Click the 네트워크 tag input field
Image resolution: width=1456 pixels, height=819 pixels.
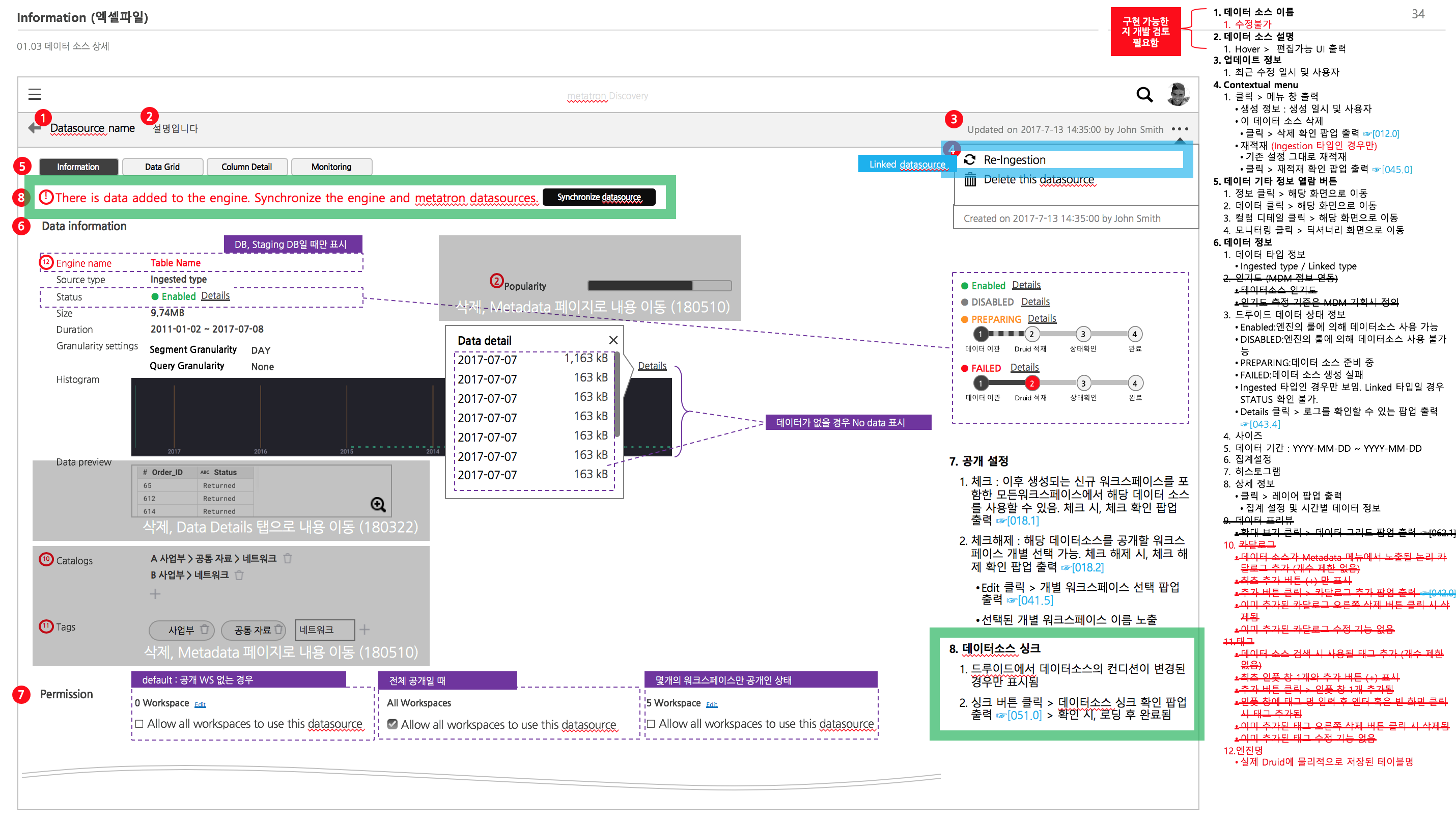[x=325, y=630]
